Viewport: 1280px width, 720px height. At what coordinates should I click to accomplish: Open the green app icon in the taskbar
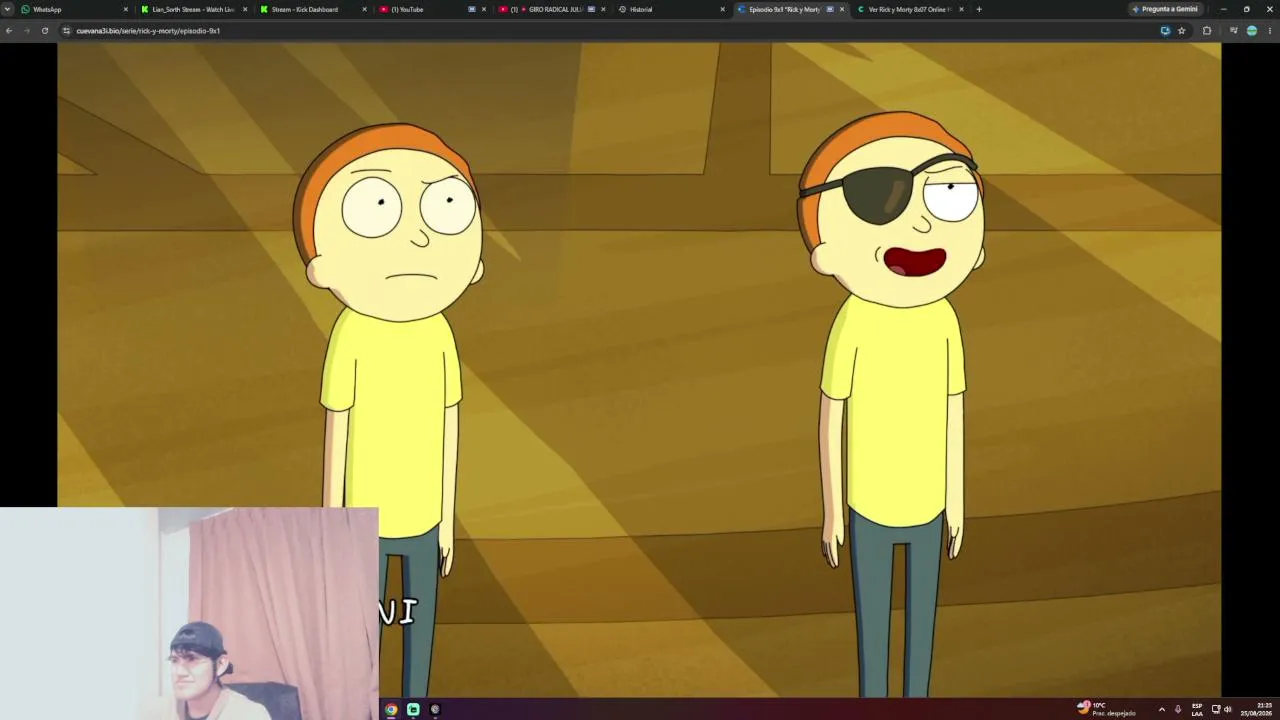[413, 709]
